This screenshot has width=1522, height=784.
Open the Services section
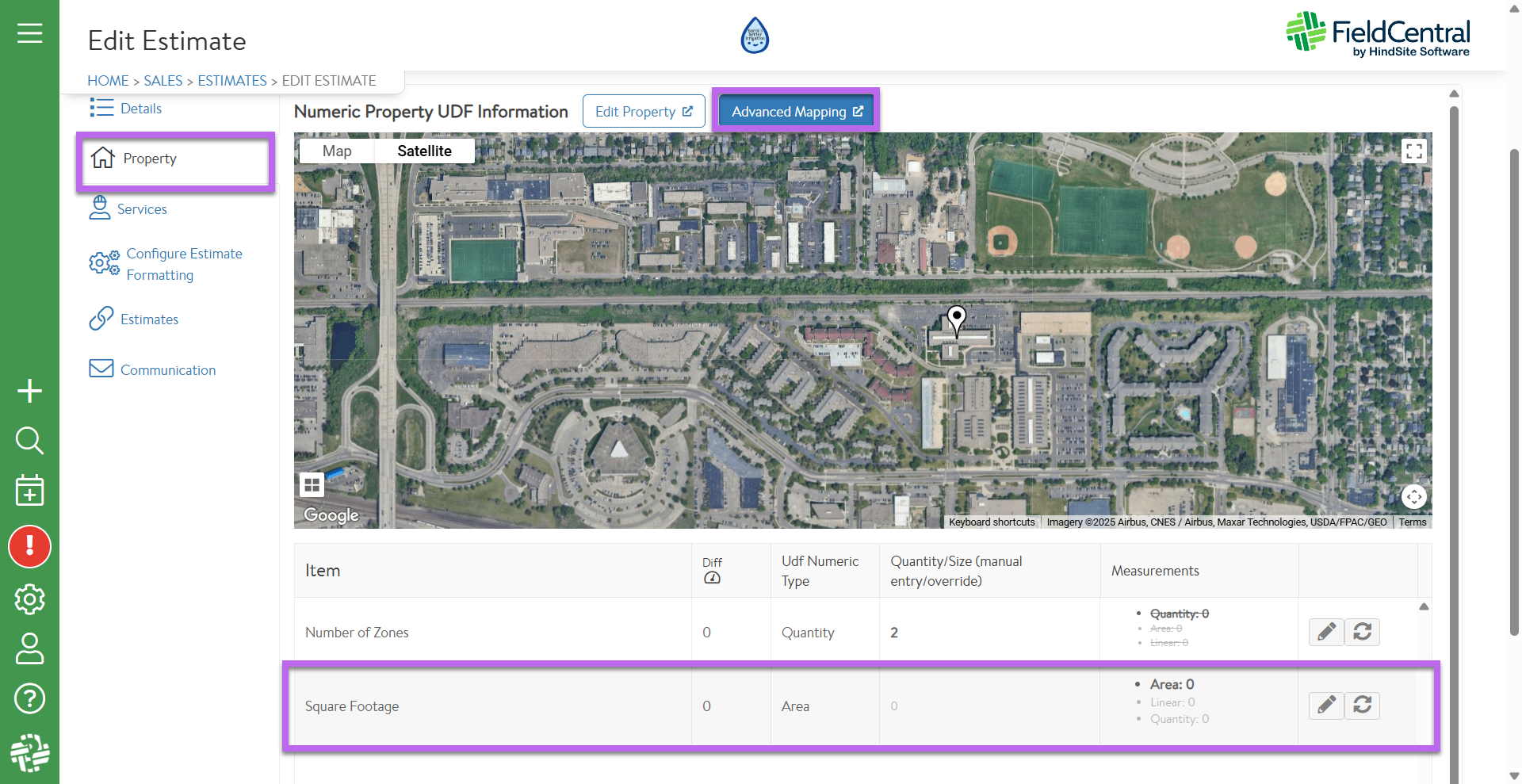tap(142, 209)
